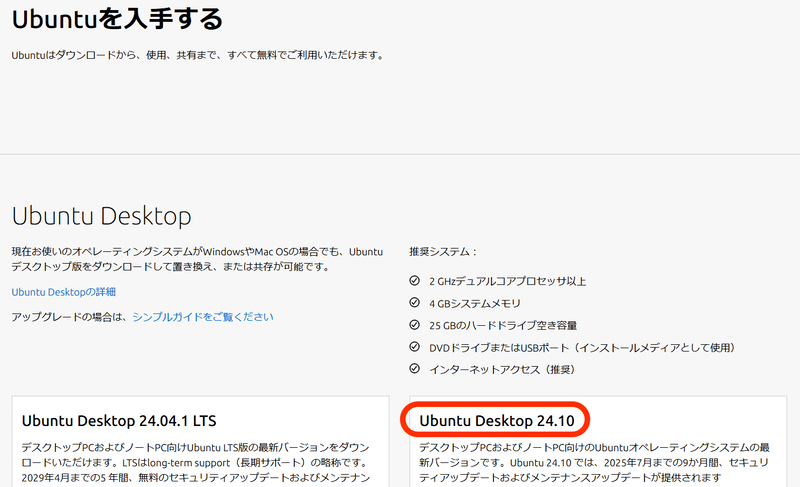800x487 pixels.
Task: Click the checkmark icon beside '4 GBシステムメモリ'
Action: pos(414,303)
